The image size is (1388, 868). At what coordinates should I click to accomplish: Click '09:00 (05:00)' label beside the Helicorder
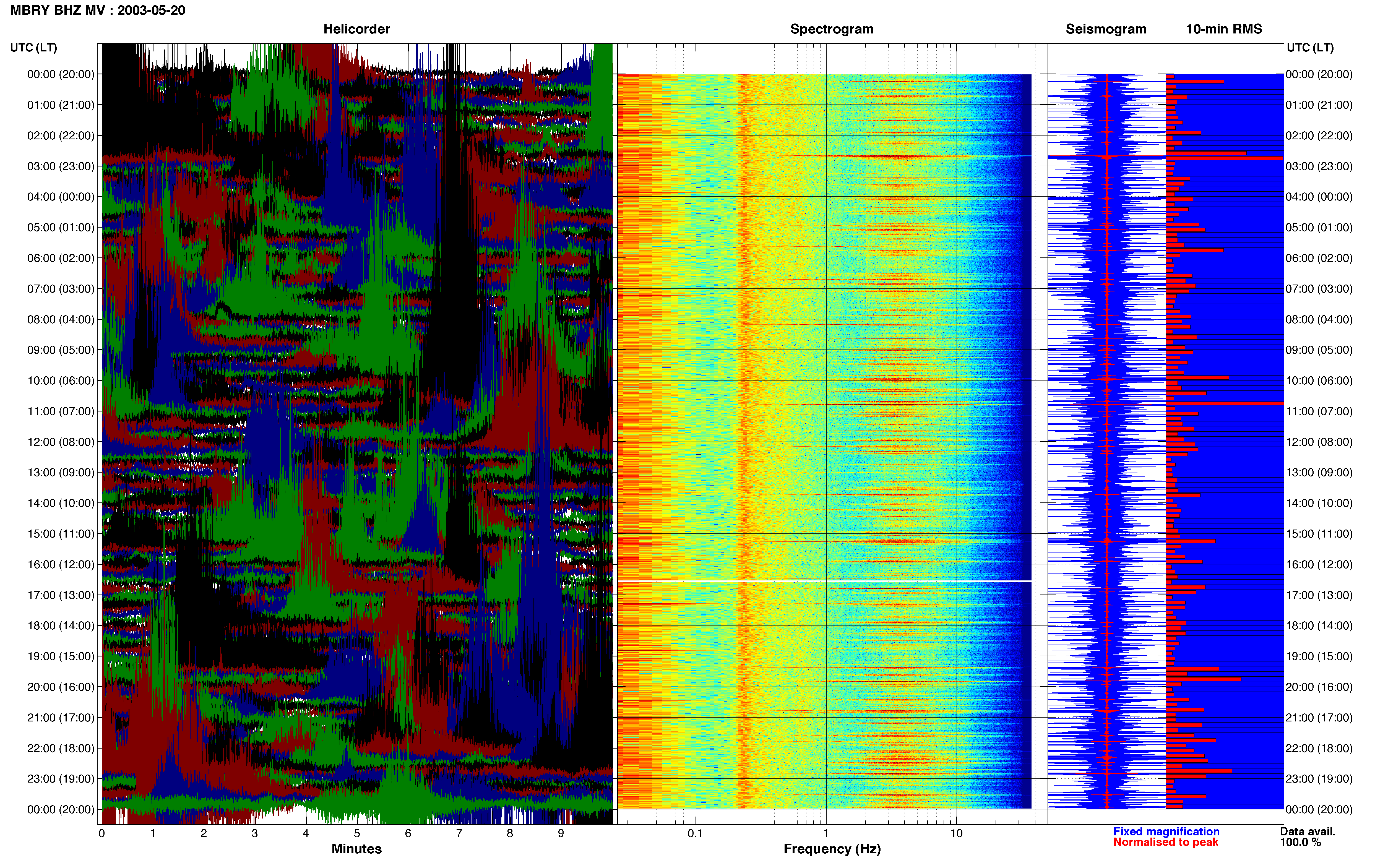pos(61,350)
